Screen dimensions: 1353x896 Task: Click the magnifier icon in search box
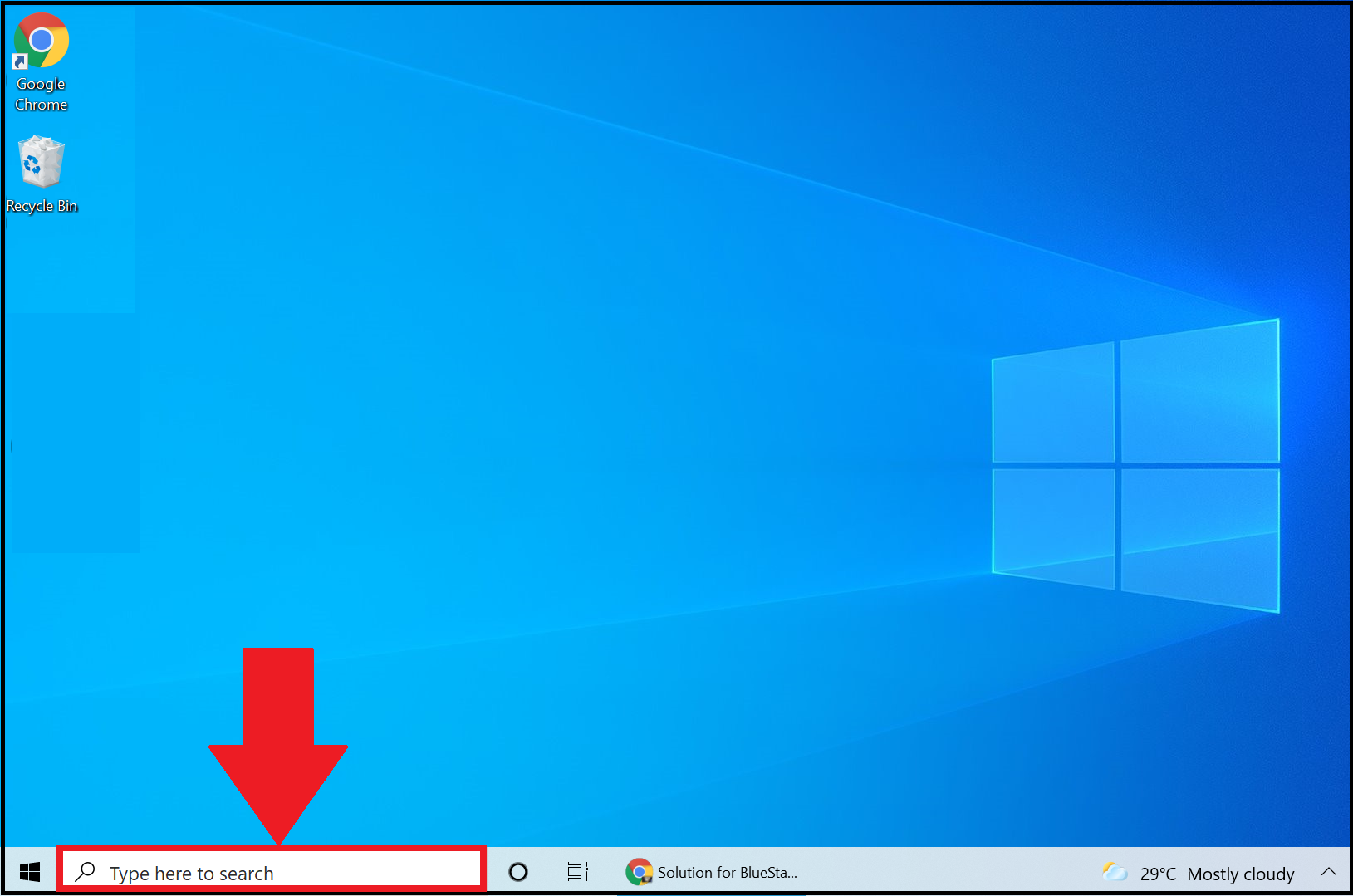click(x=85, y=871)
